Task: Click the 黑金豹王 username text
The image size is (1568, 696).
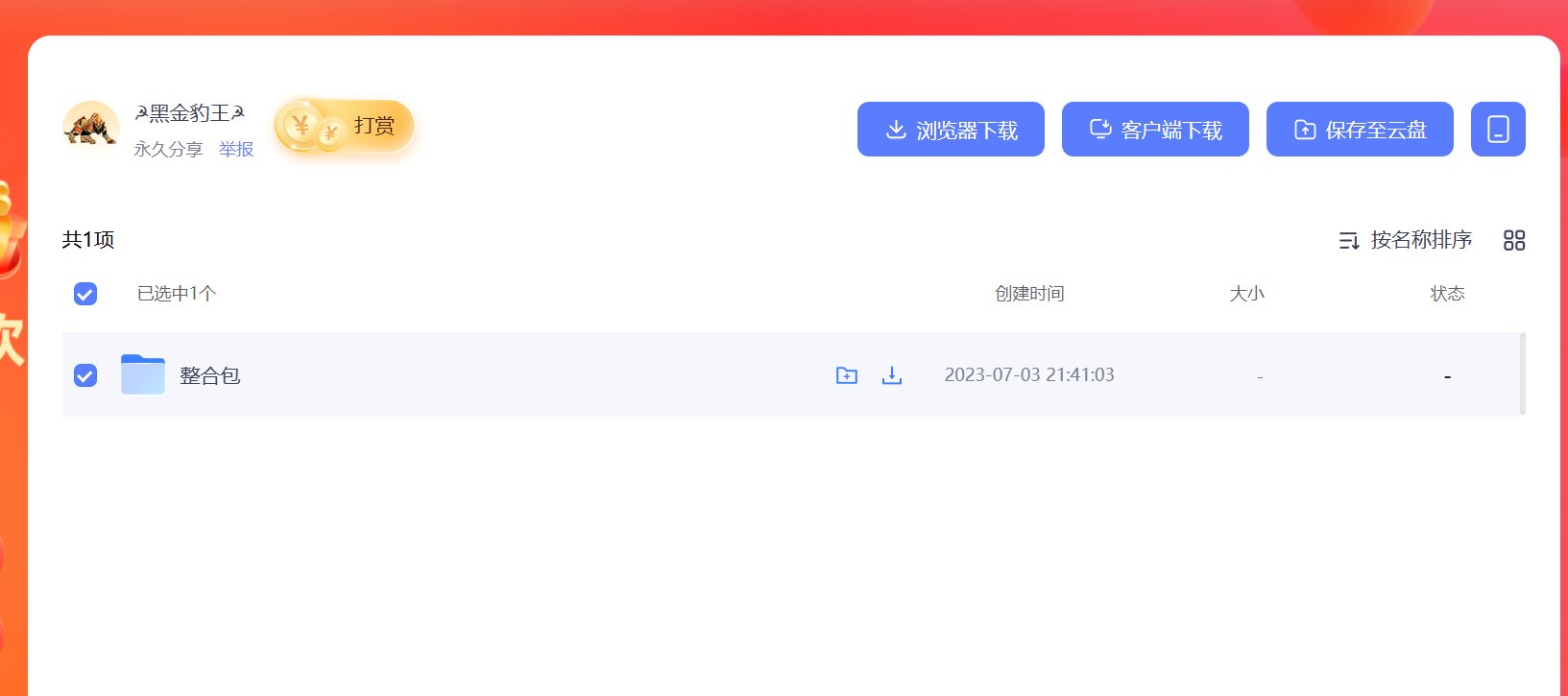Action: click(190, 113)
